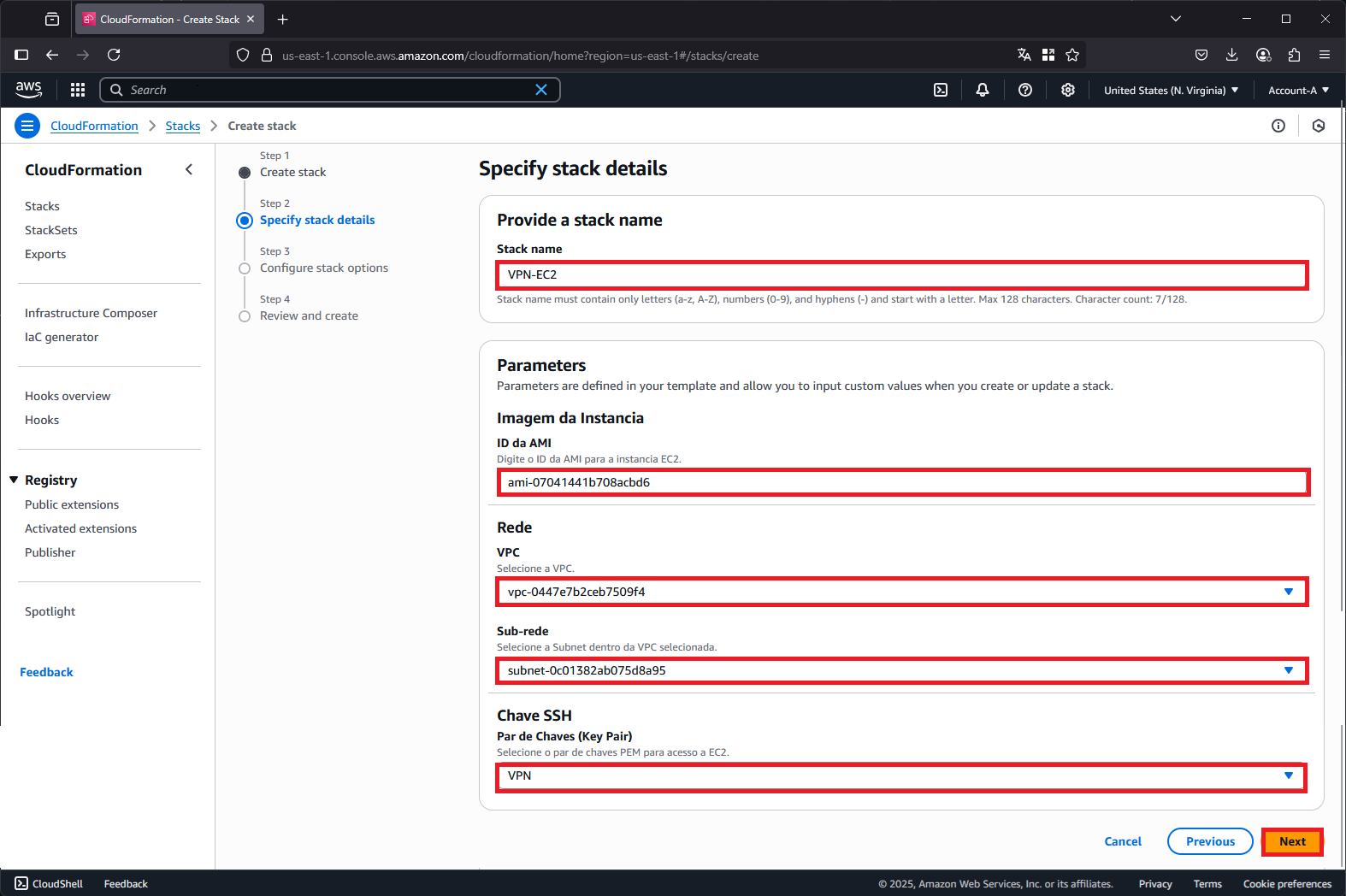Screen dimensions: 1346x896
Task: Open Activated extensions
Action: pos(80,528)
